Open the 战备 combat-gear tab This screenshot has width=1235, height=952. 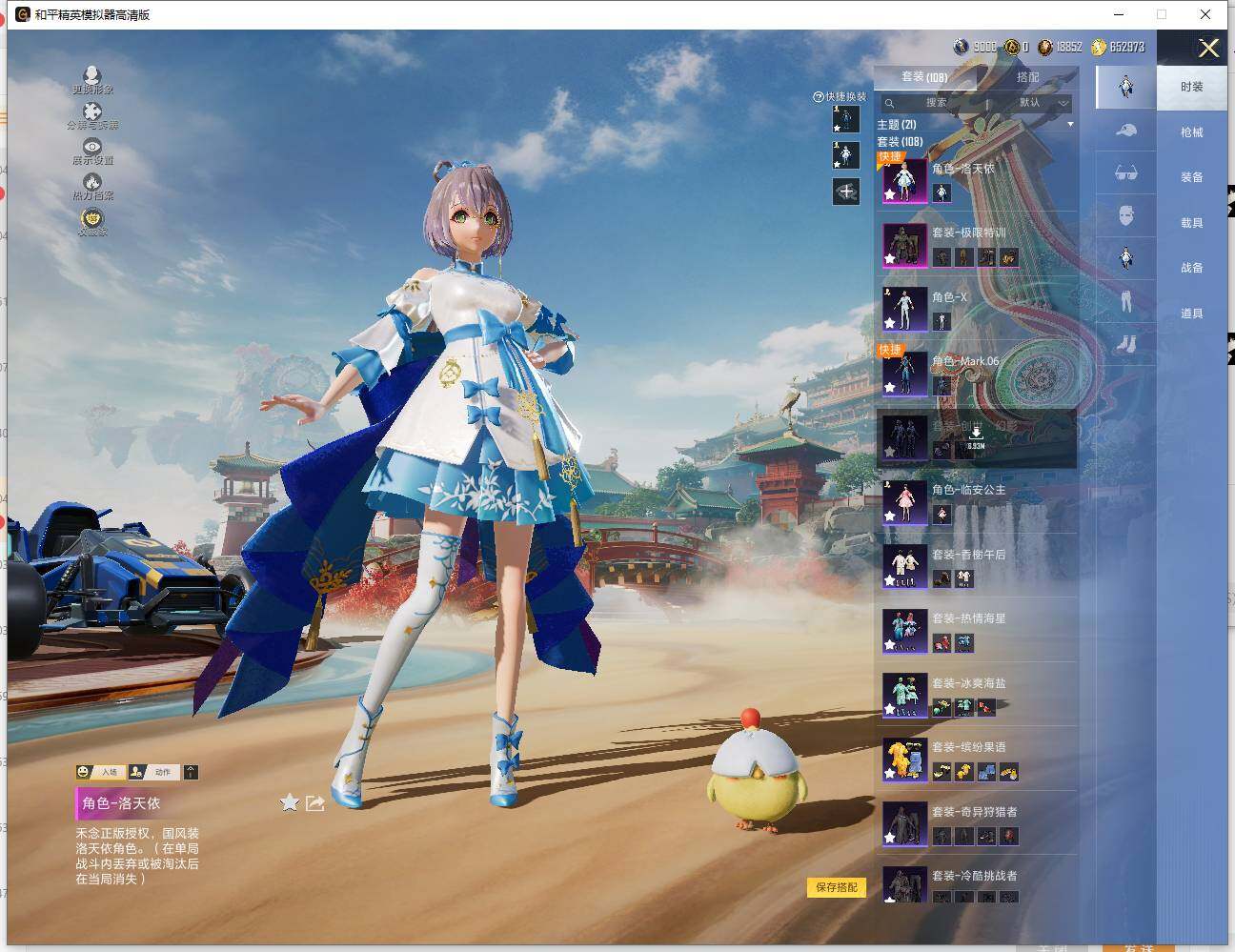(1192, 268)
